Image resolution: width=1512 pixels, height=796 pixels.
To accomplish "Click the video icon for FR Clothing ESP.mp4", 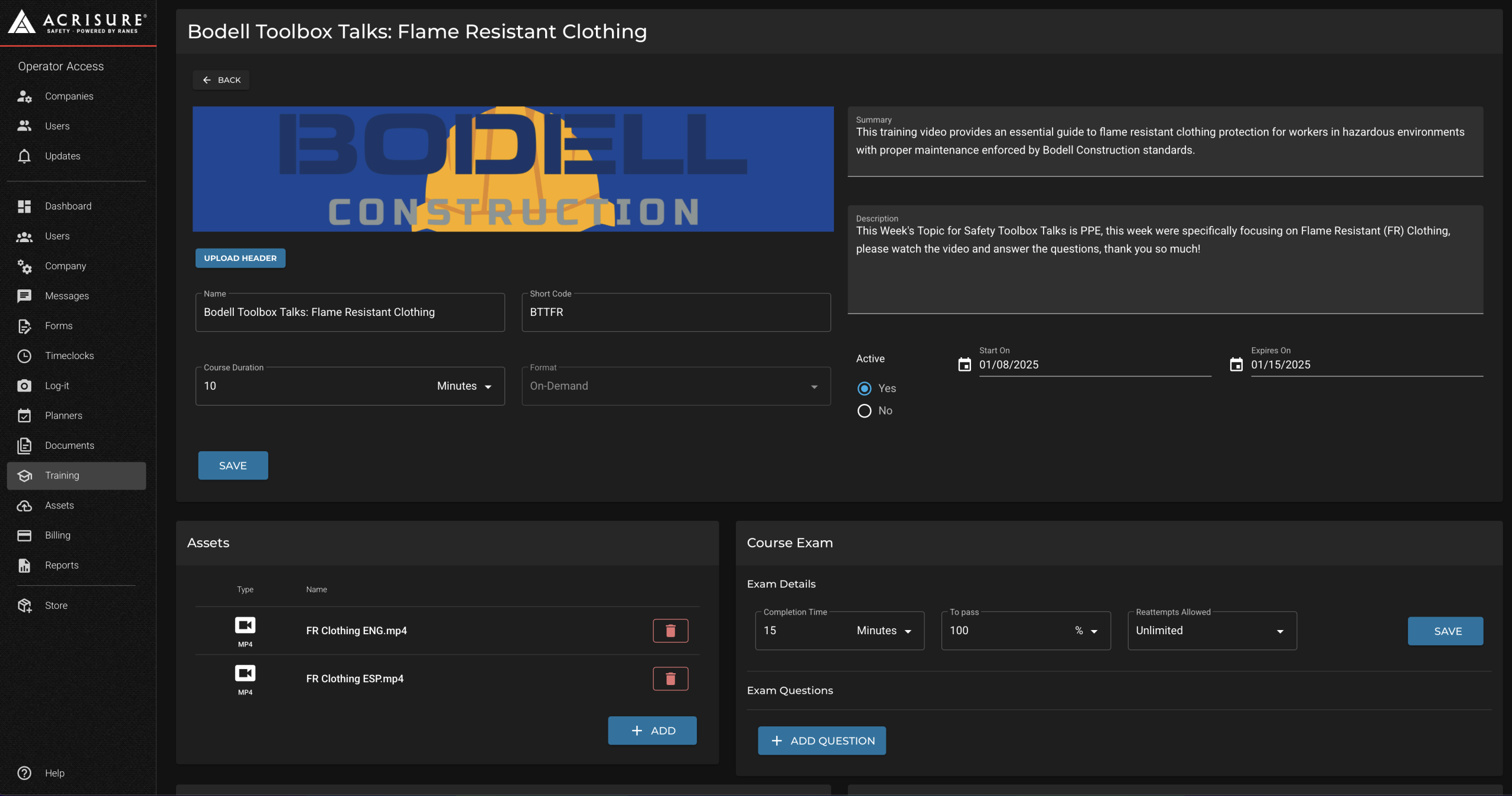I will click(245, 673).
